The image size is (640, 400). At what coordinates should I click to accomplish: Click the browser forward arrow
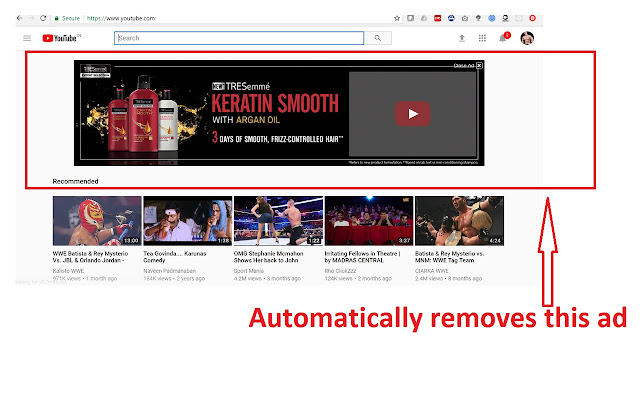click(31, 18)
